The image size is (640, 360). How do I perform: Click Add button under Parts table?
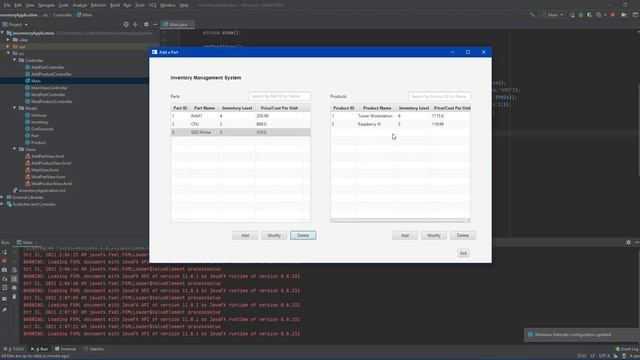(245, 236)
